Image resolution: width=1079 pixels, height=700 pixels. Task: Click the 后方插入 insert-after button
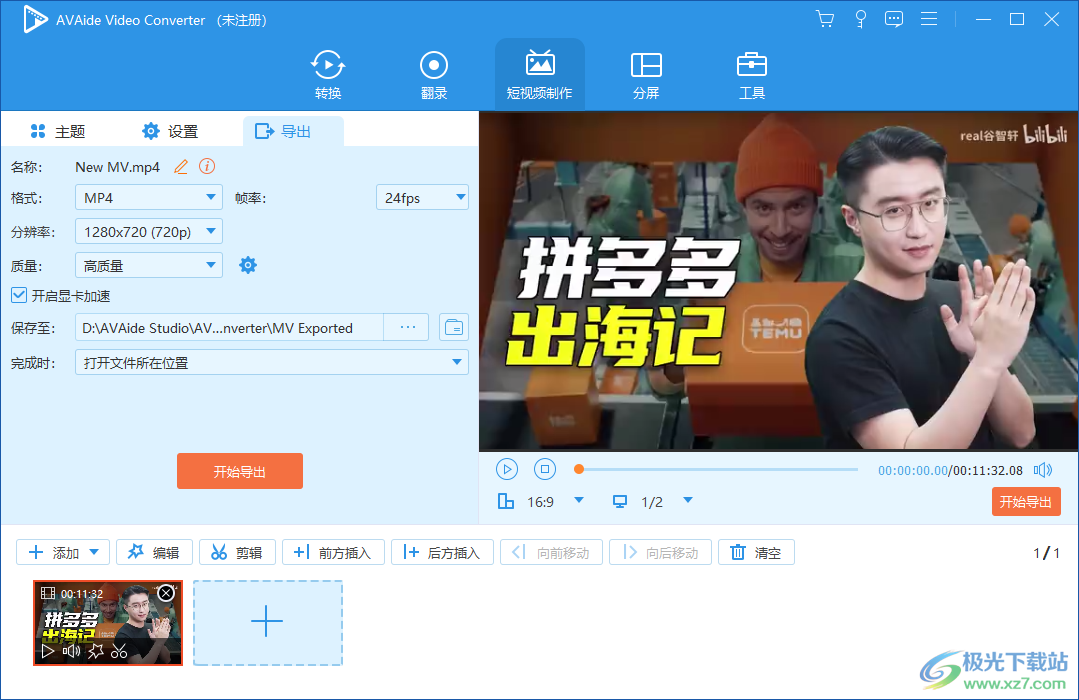(x=442, y=552)
